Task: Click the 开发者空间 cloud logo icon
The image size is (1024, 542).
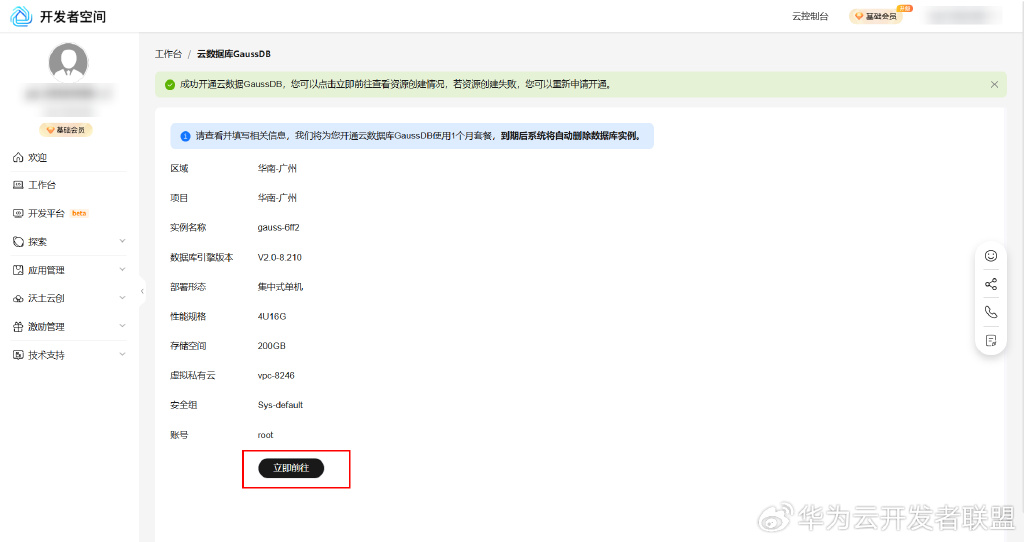Action: coord(21,16)
